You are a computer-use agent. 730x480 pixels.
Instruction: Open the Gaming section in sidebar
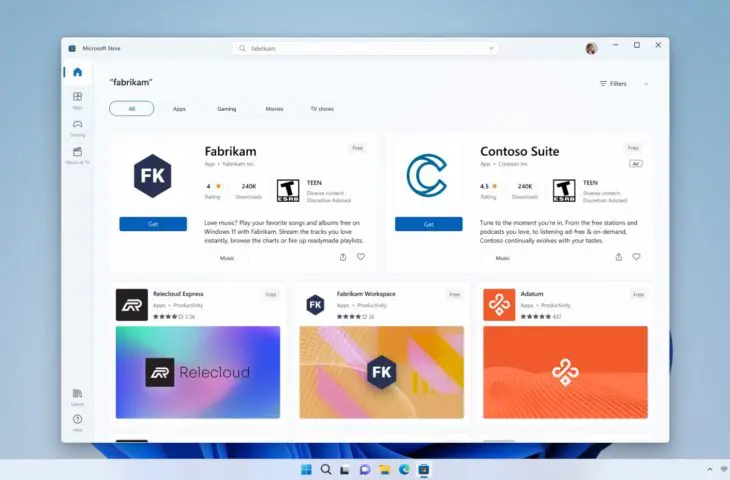pos(77,128)
